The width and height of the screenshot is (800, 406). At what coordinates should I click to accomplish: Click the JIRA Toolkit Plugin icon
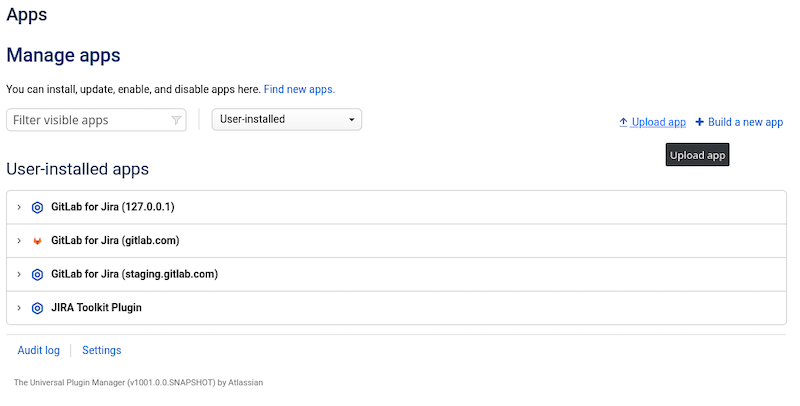[x=37, y=308]
